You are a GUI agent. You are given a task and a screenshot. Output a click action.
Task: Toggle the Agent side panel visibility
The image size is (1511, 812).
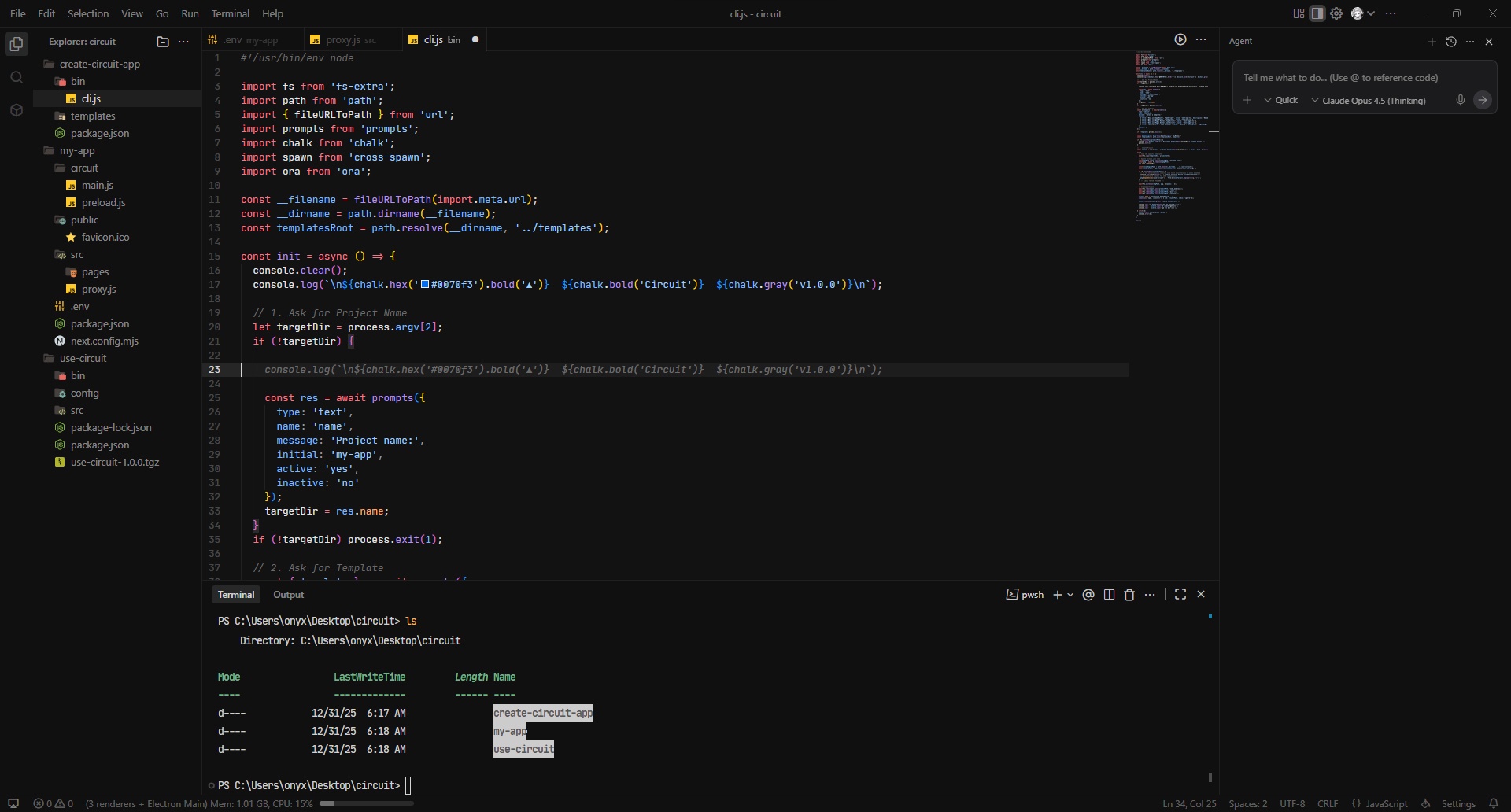pos(1317,13)
